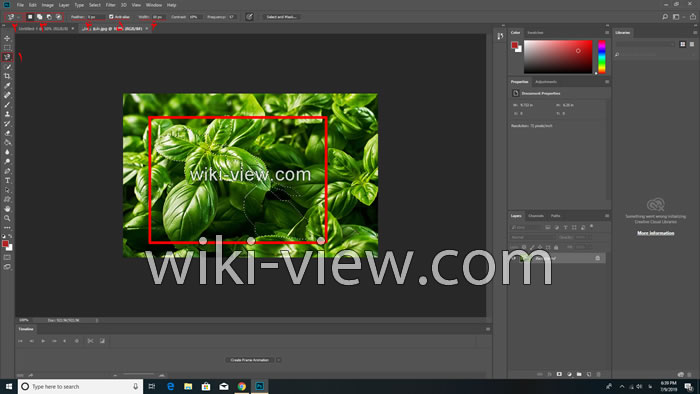This screenshot has height=394, width=700.
Task: Select the Move tool
Action: coord(7,38)
